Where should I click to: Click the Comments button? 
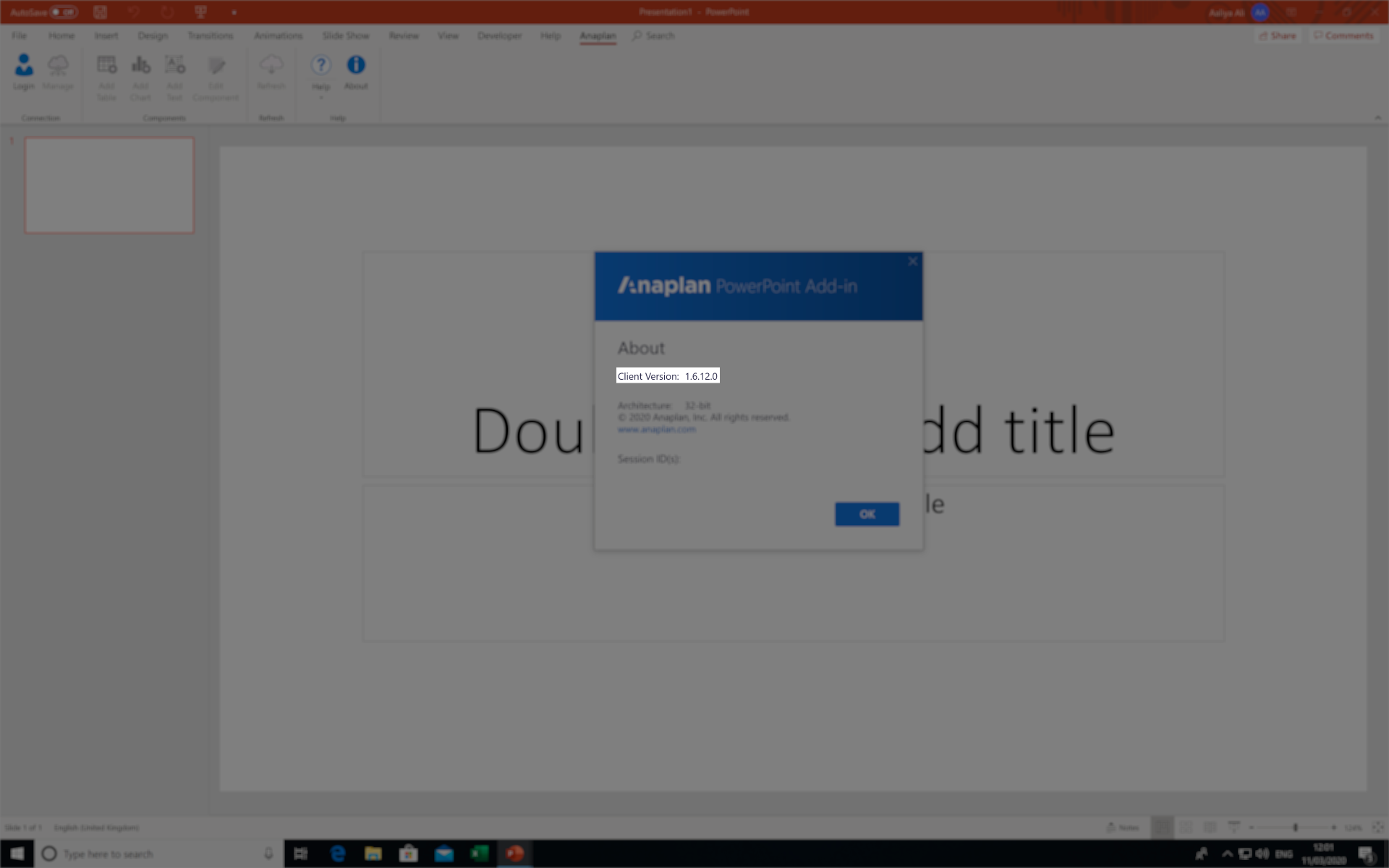tap(1343, 35)
